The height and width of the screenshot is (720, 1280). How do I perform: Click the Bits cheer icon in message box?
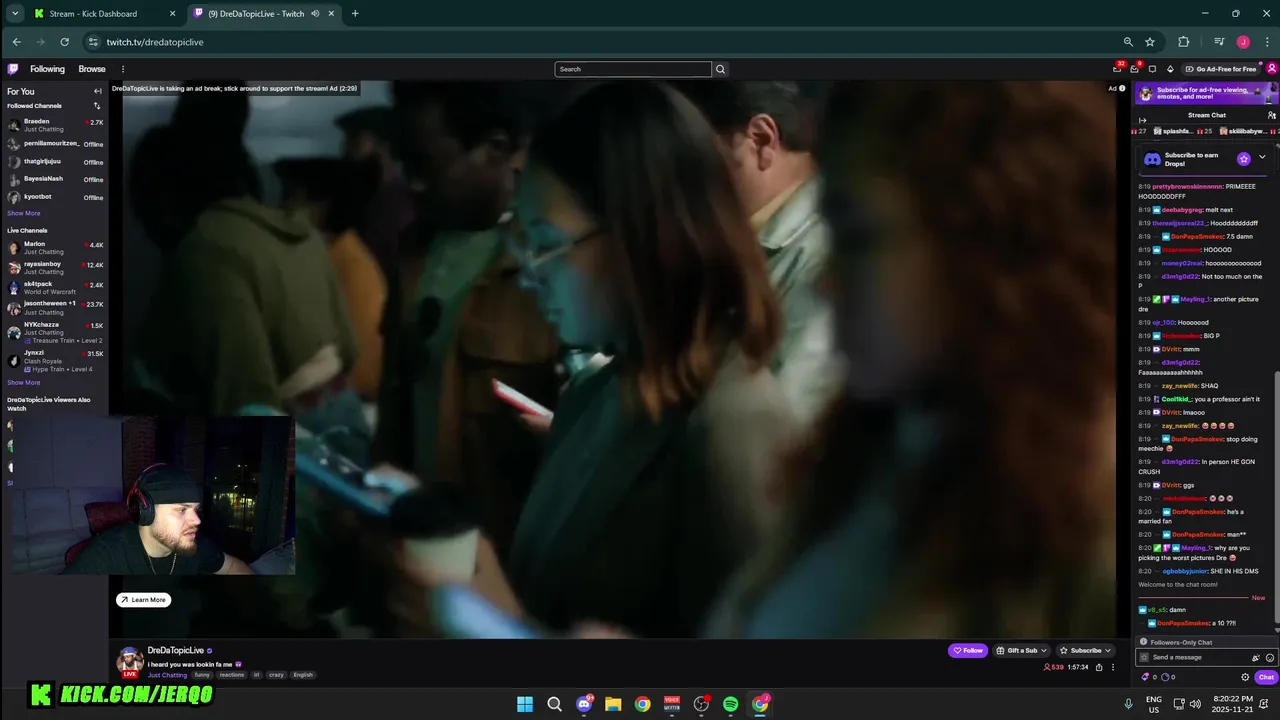[x=1256, y=657]
